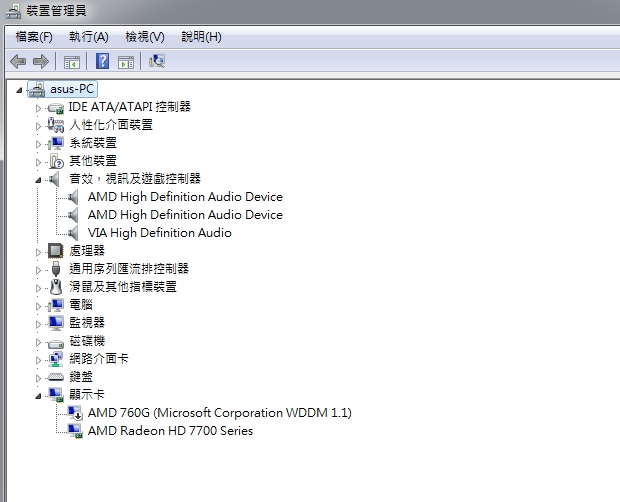The image size is (620, 502).
Task: Click the Back arrow toolbar button
Action: [x=18, y=61]
